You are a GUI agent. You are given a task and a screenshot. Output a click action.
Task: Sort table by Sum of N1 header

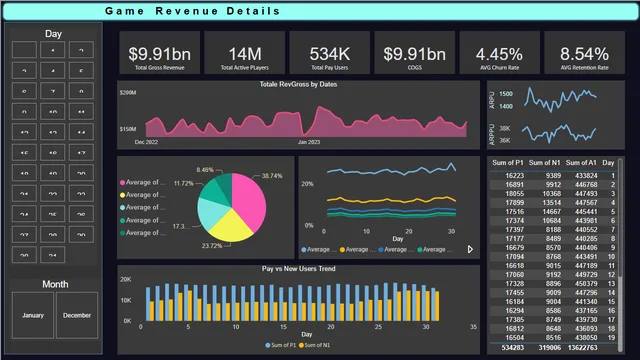tap(544, 162)
